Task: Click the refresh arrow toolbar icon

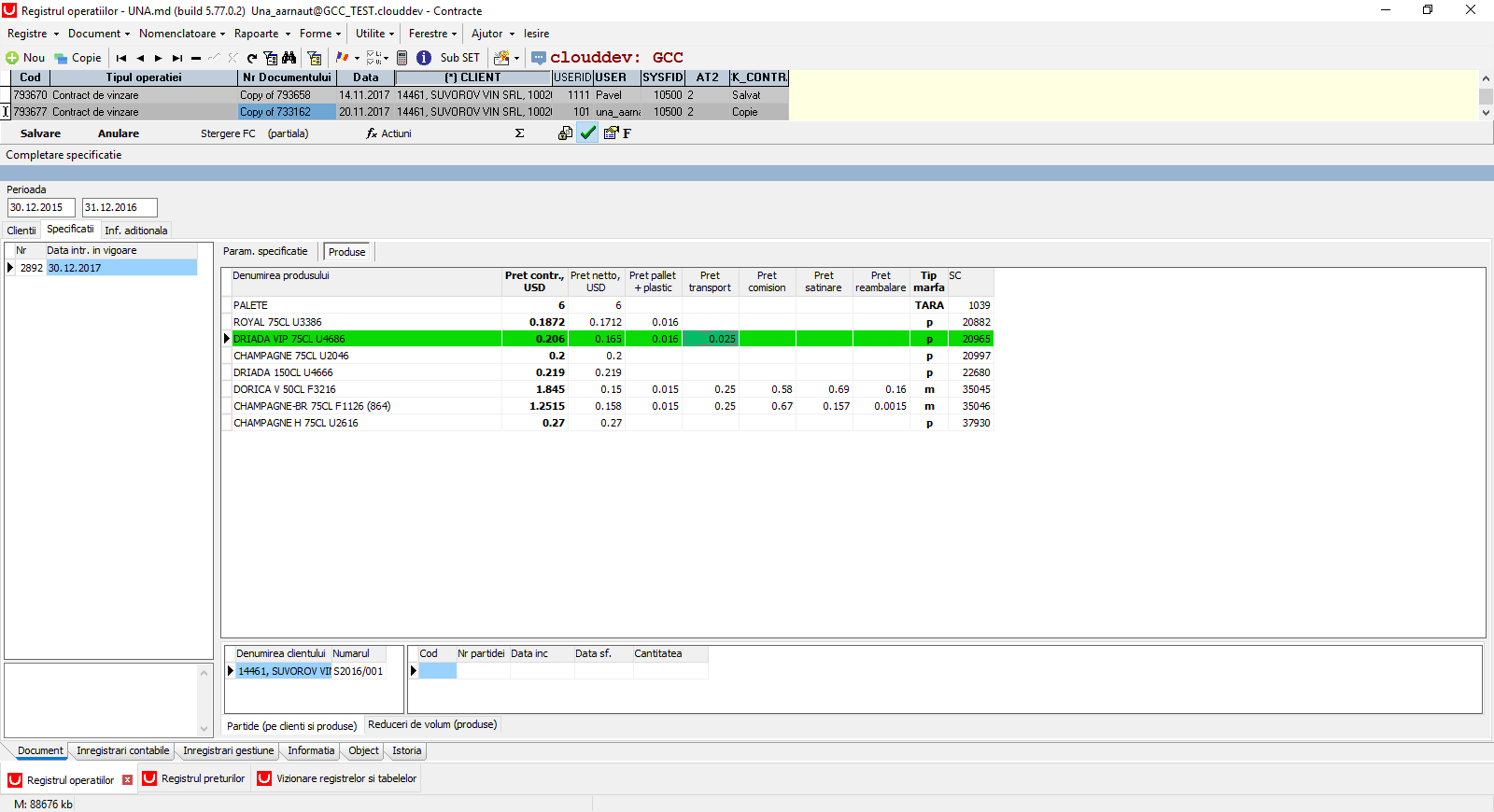Action: point(251,58)
